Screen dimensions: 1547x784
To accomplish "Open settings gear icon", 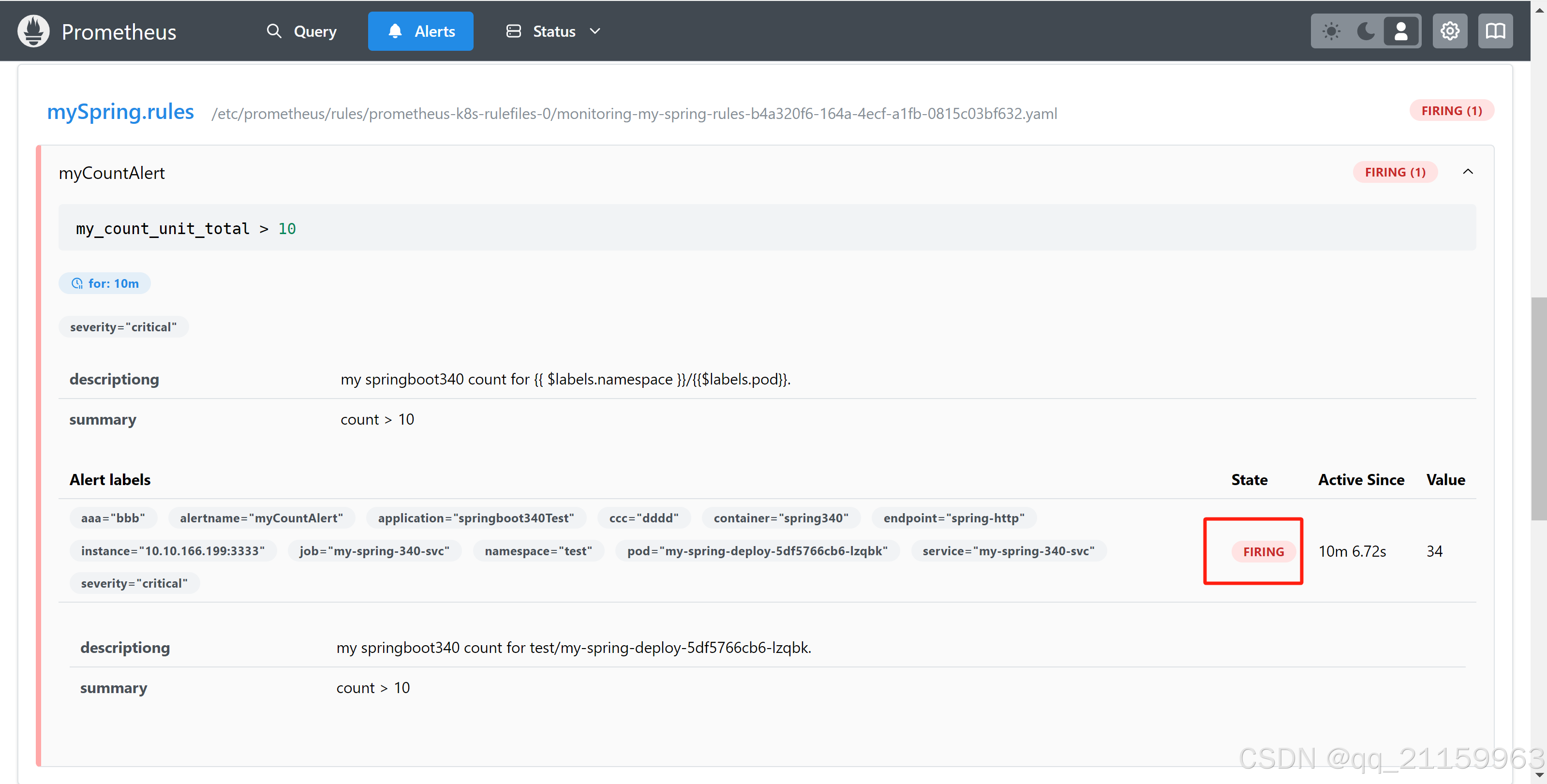I will [x=1450, y=31].
